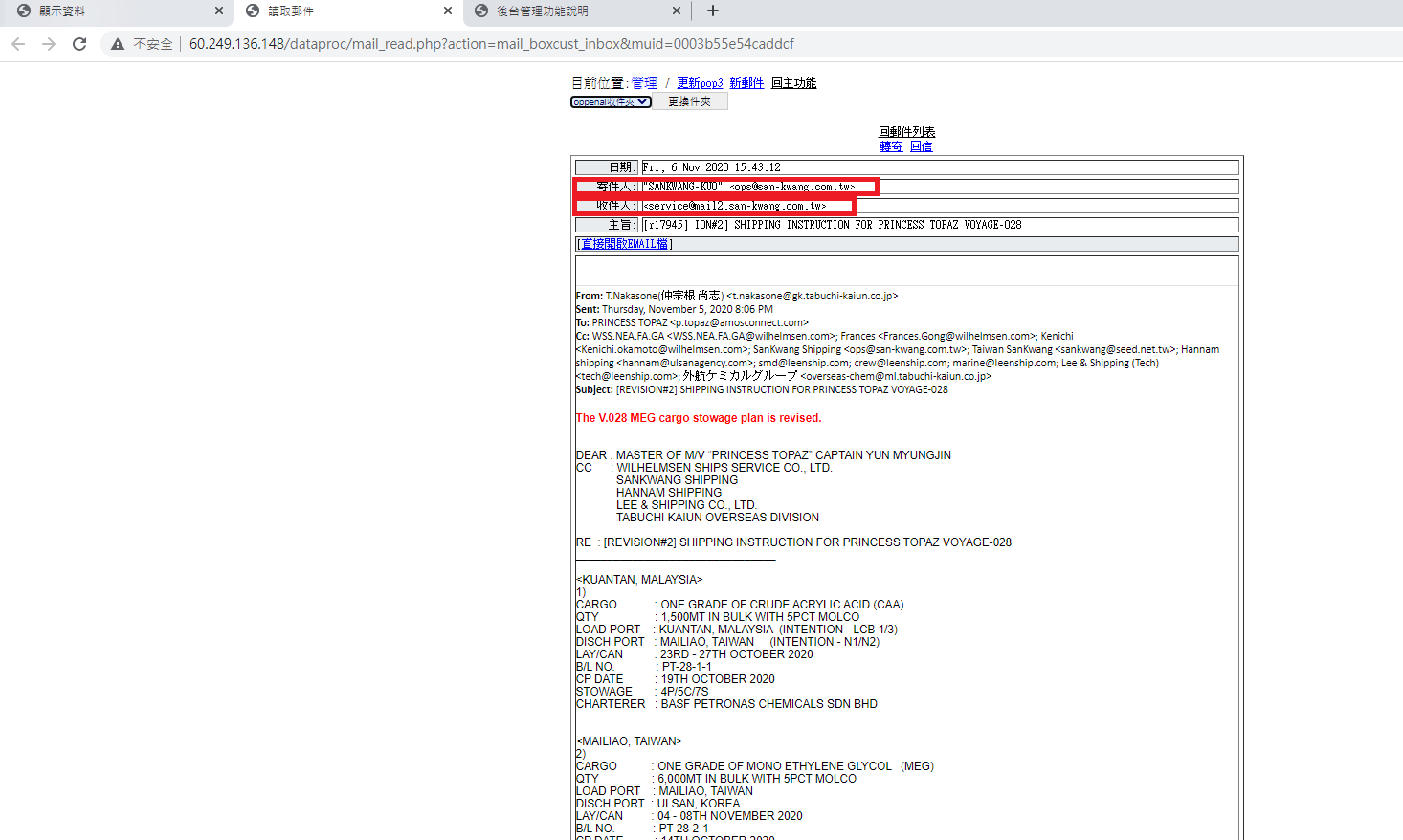The width and height of the screenshot is (1403, 840).
Task: Click the 回主功能 link
Action: coord(793,83)
